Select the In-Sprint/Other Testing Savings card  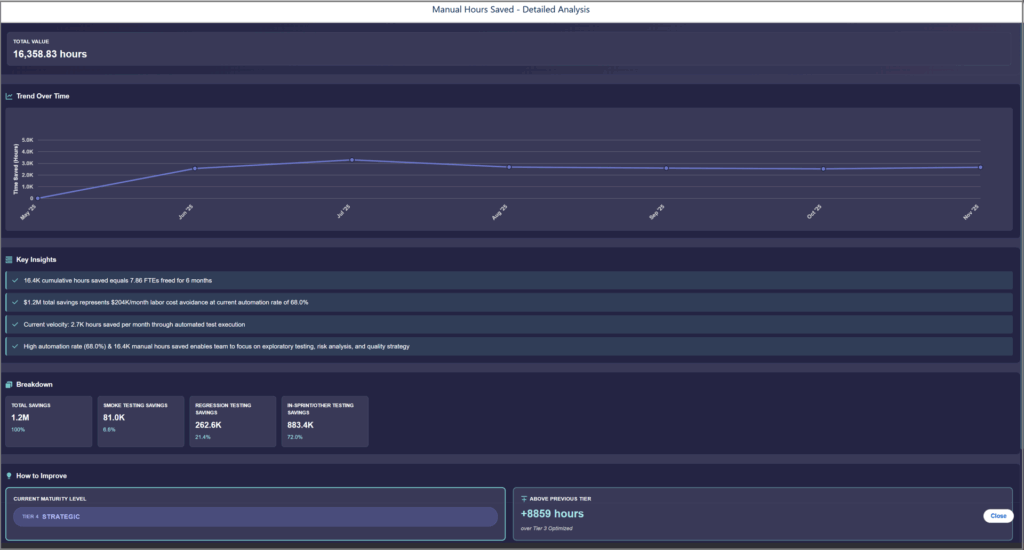324,421
